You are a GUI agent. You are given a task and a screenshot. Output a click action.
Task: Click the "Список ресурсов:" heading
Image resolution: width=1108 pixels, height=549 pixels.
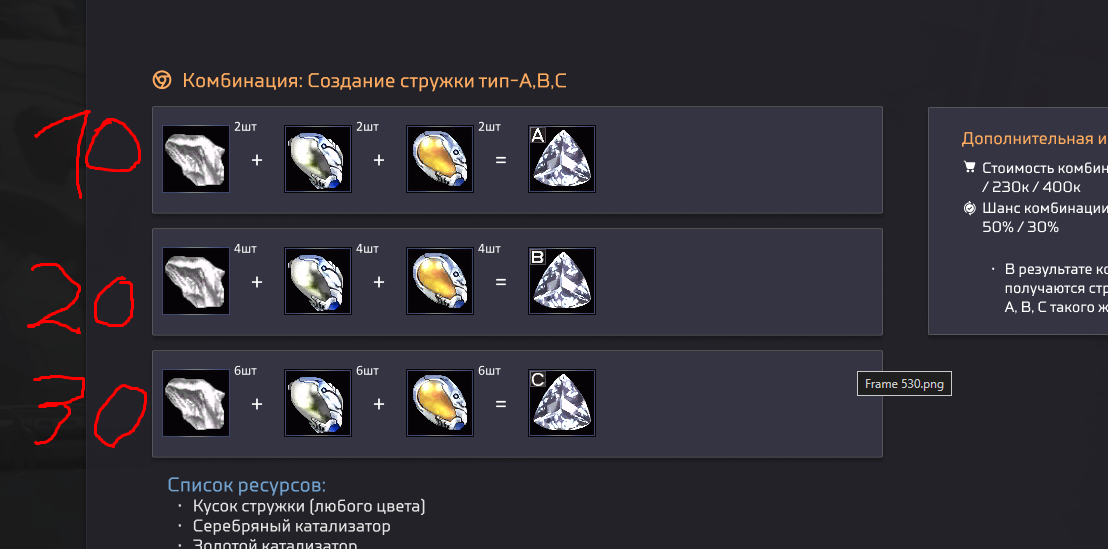point(247,485)
